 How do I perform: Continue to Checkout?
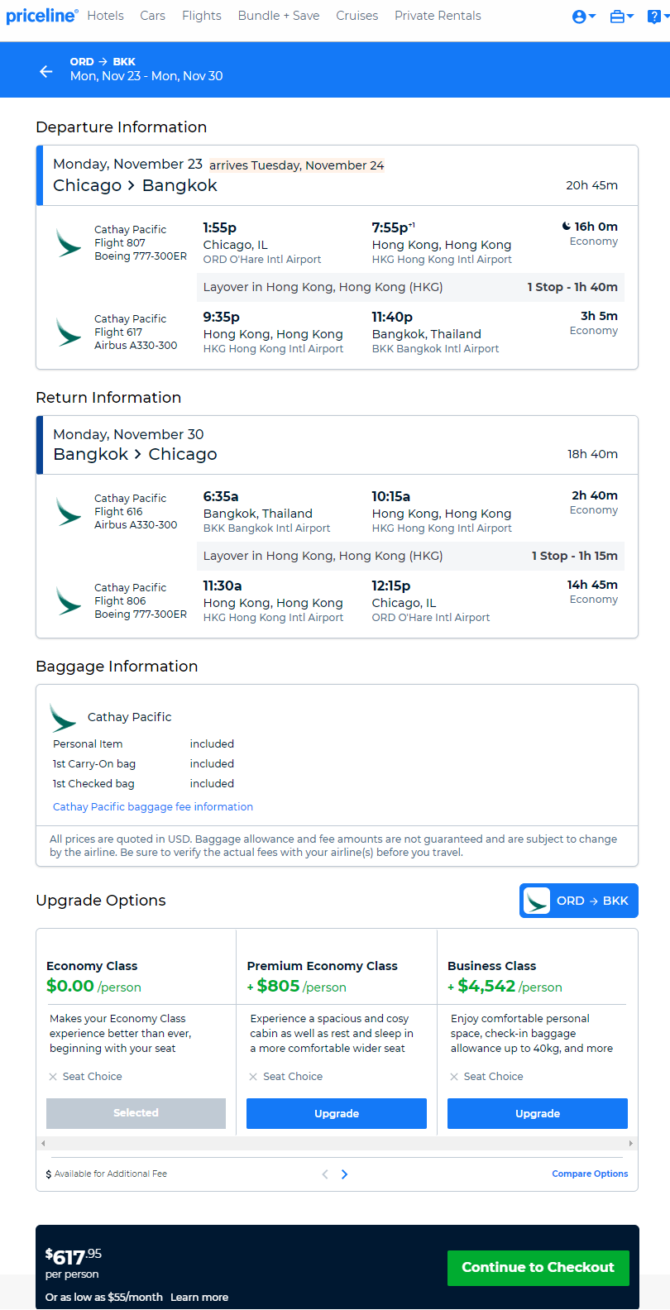coord(538,1267)
